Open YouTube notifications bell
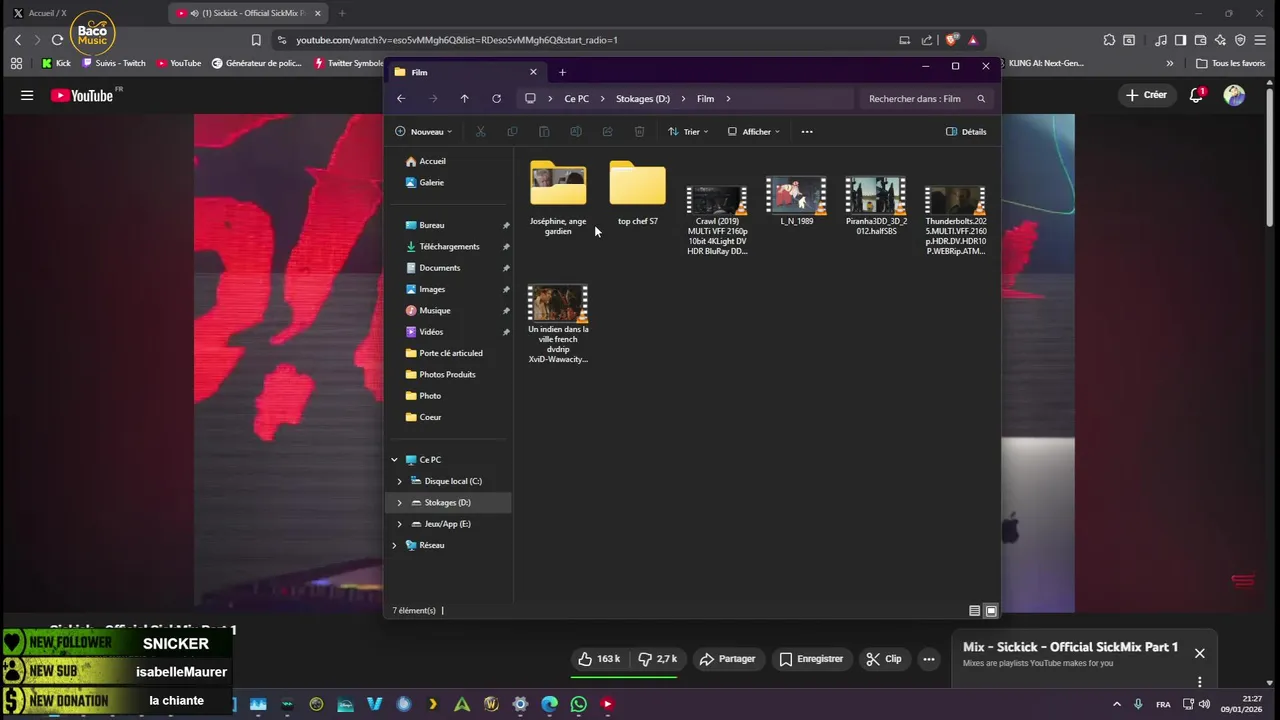Screen dimensions: 1280x720 point(1196,95)
